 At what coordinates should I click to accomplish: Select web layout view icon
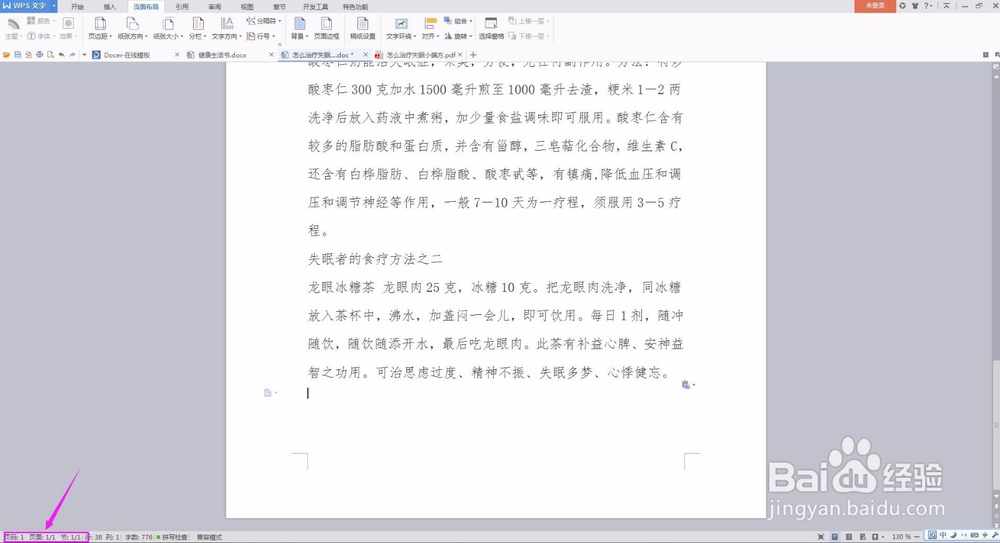click(x=863, y=537)
